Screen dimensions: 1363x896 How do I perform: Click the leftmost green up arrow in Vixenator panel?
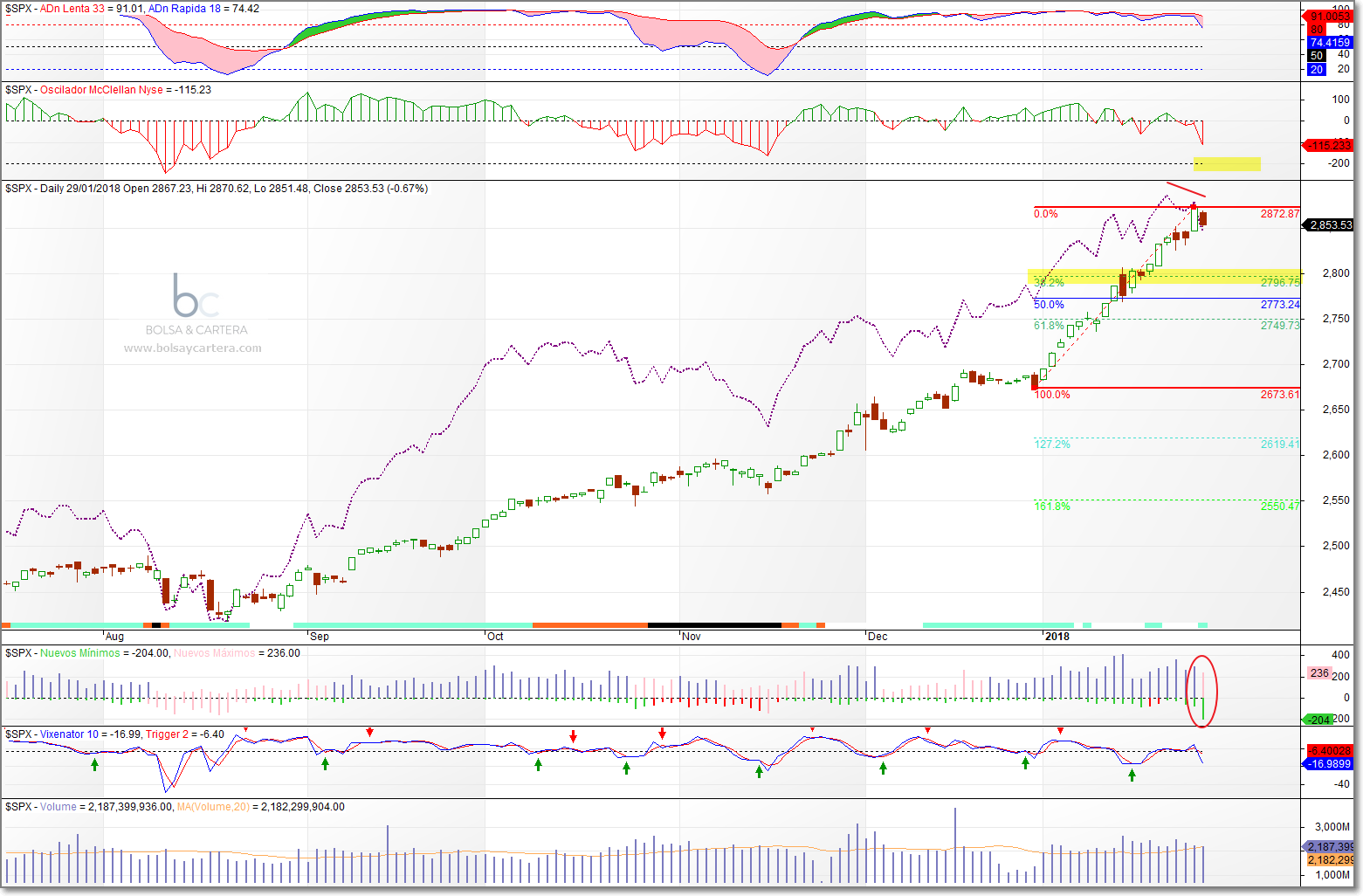click(x=94, y=763)
